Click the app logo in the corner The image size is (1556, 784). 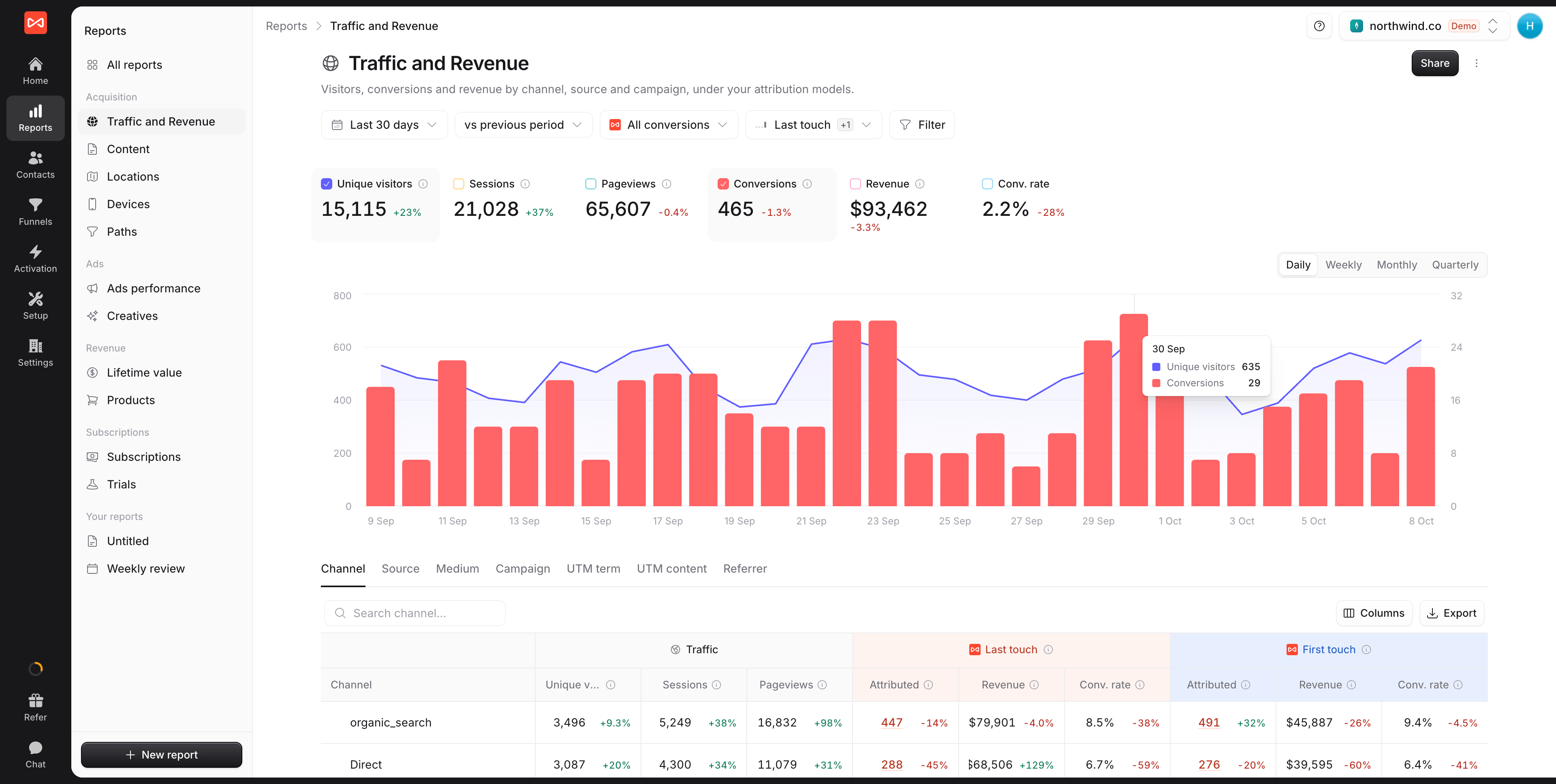(x=35, y=23)
